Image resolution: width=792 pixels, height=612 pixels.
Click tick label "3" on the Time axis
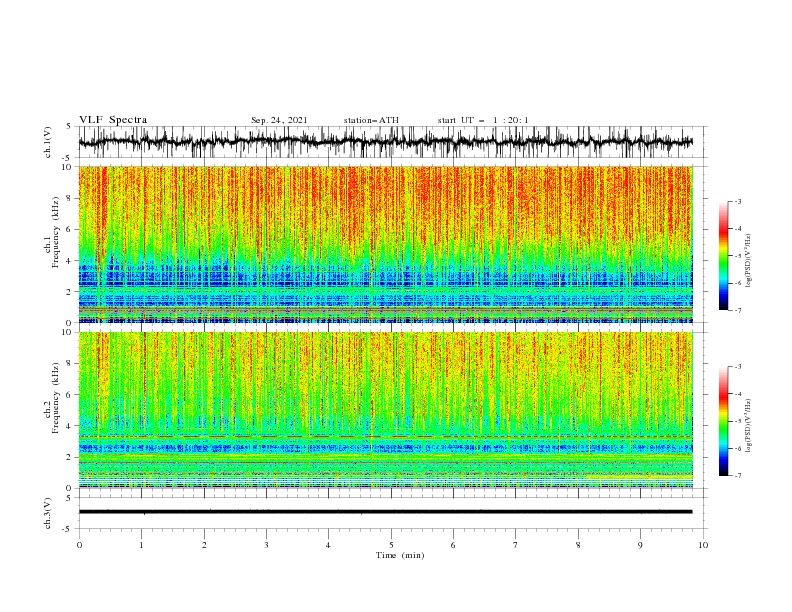click(x=266, y=545)
